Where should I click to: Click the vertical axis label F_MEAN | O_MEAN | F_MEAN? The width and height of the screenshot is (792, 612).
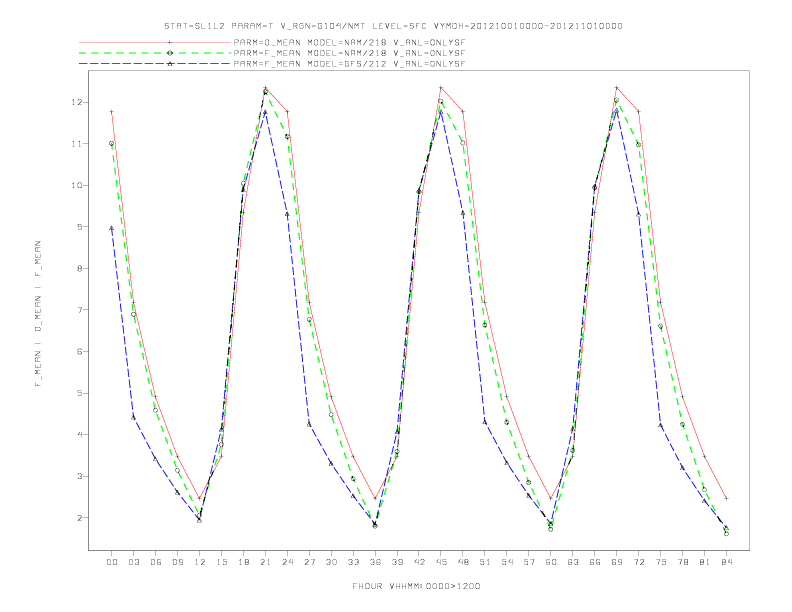[x=38, y=314]
